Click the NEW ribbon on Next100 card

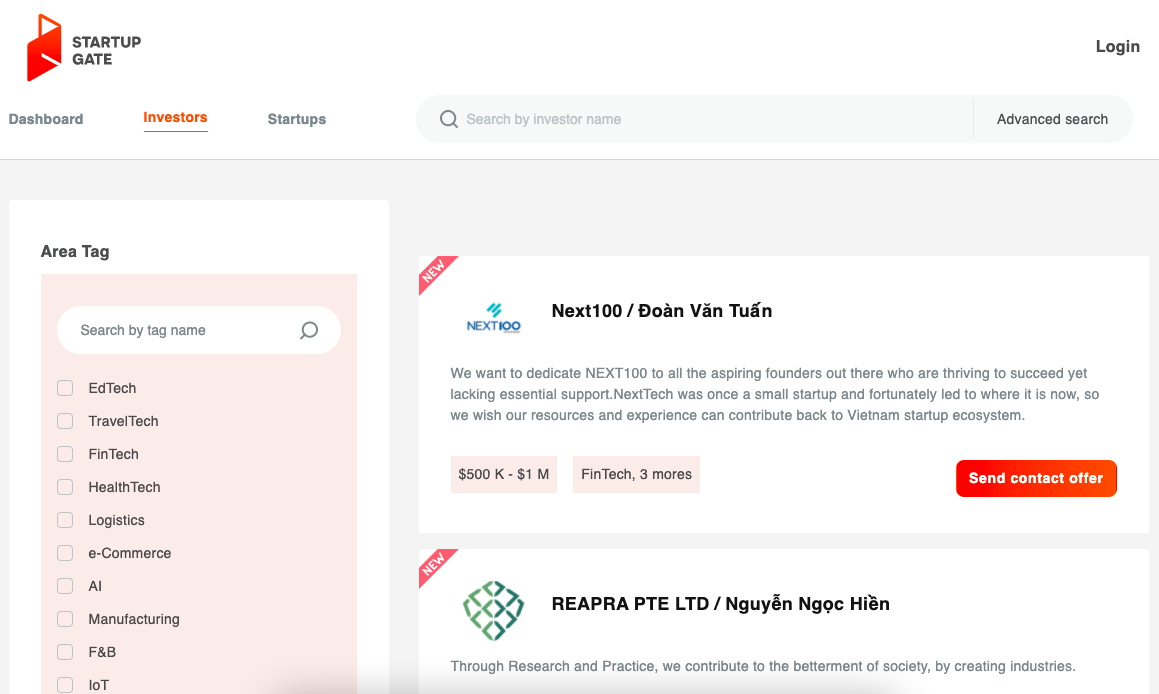tap(434, 271)
